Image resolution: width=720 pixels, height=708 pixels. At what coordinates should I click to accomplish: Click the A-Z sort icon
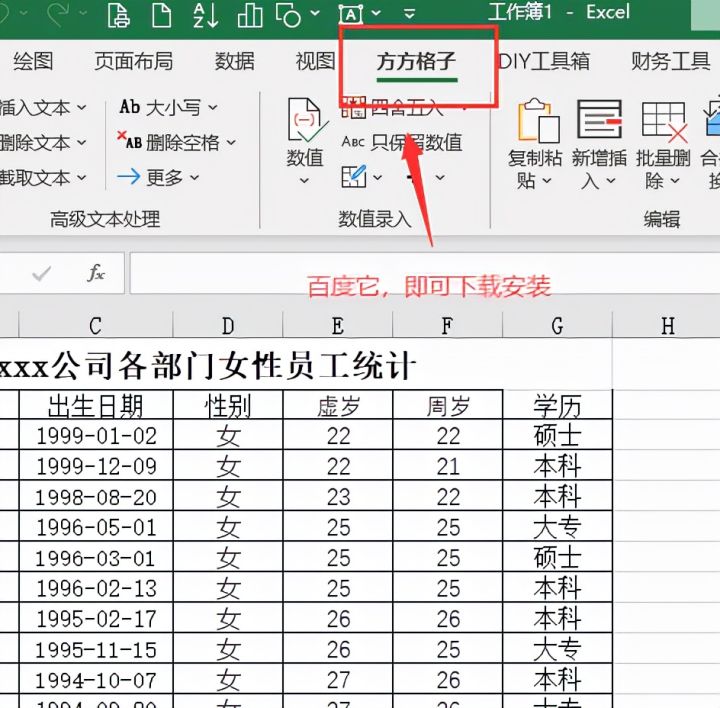[205, 15]
